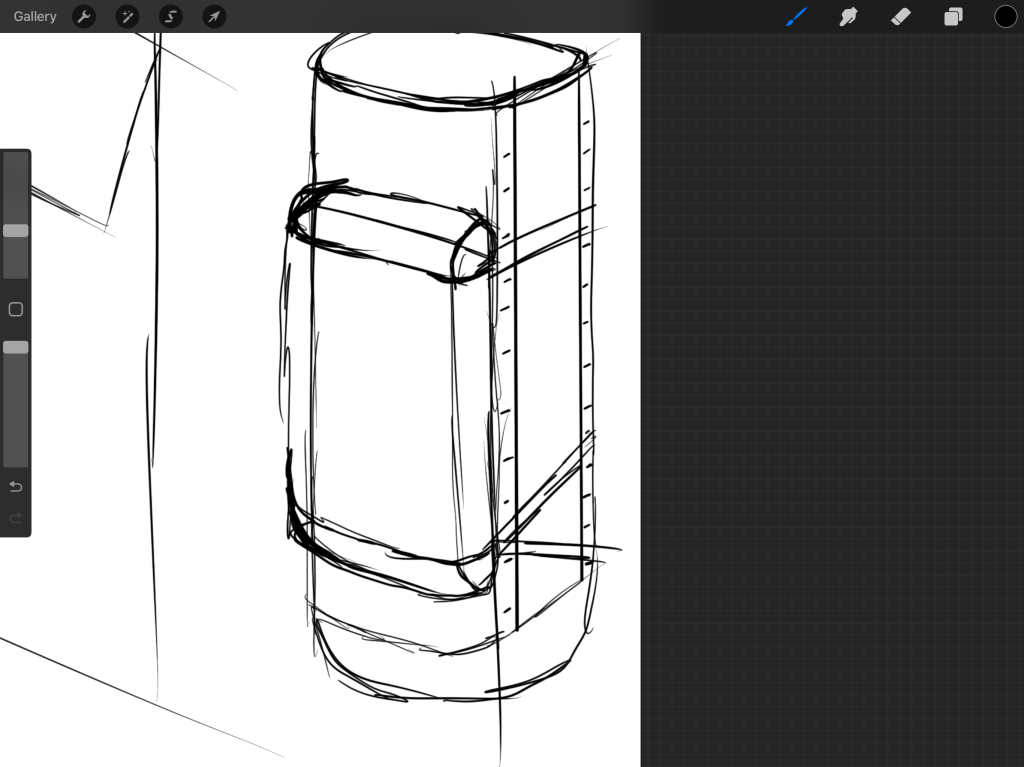The width and height of the screenshot is (1024, 767).
Task: Open the Adjustments magic wand menu
Action: click(x=127, y=17)
